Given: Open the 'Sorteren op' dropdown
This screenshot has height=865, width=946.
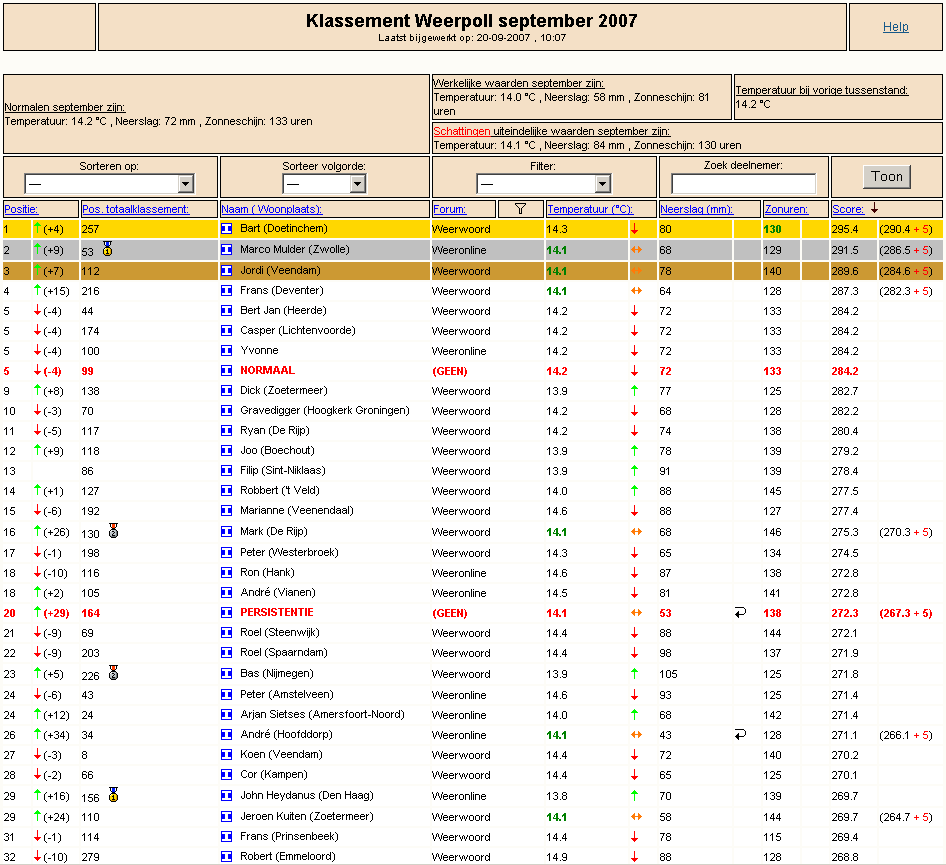Looking at the screenshot, I should point(109,183).
